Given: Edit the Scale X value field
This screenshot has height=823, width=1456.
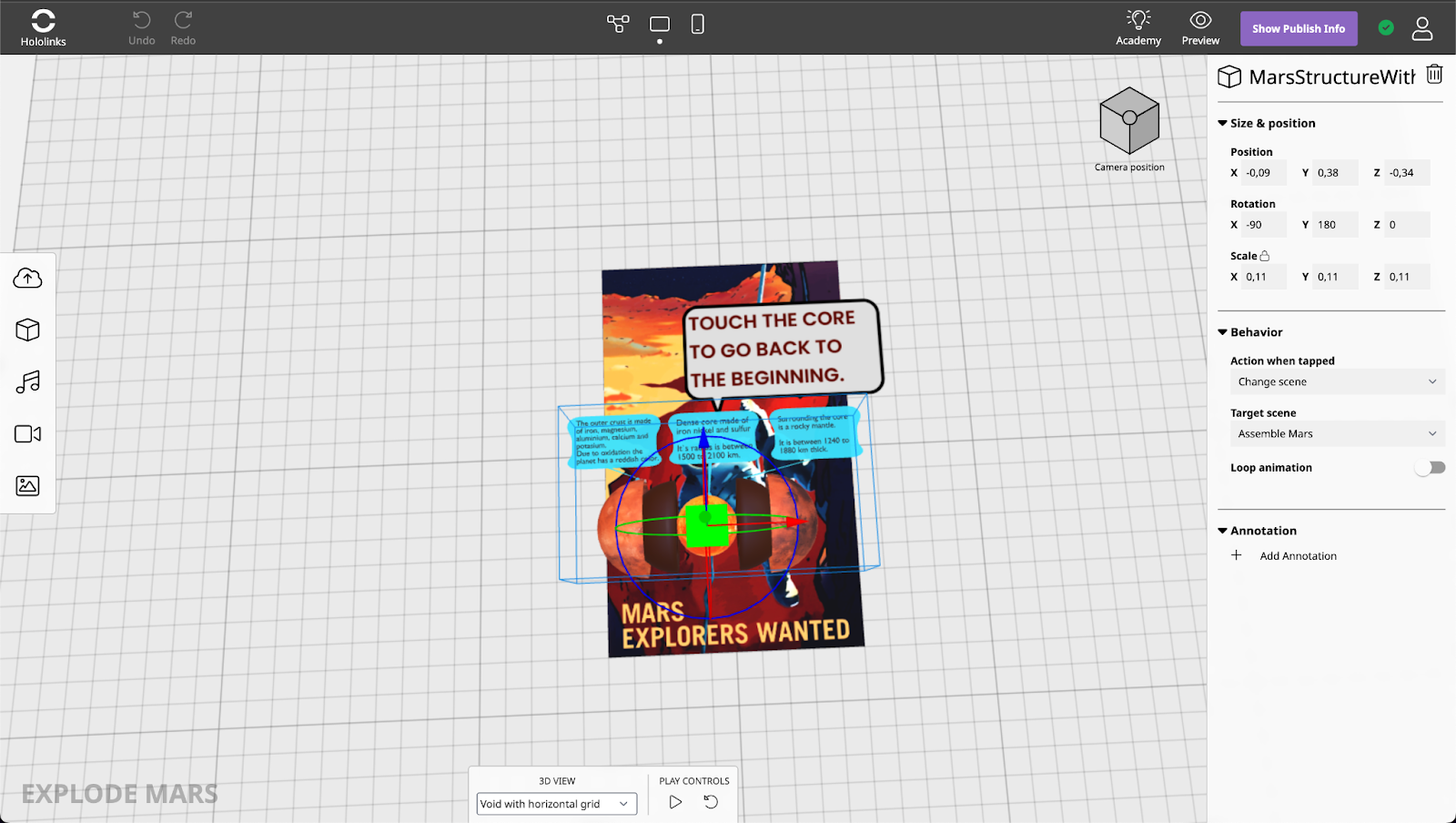Looking at the screenshot, I should (1265, 277).
